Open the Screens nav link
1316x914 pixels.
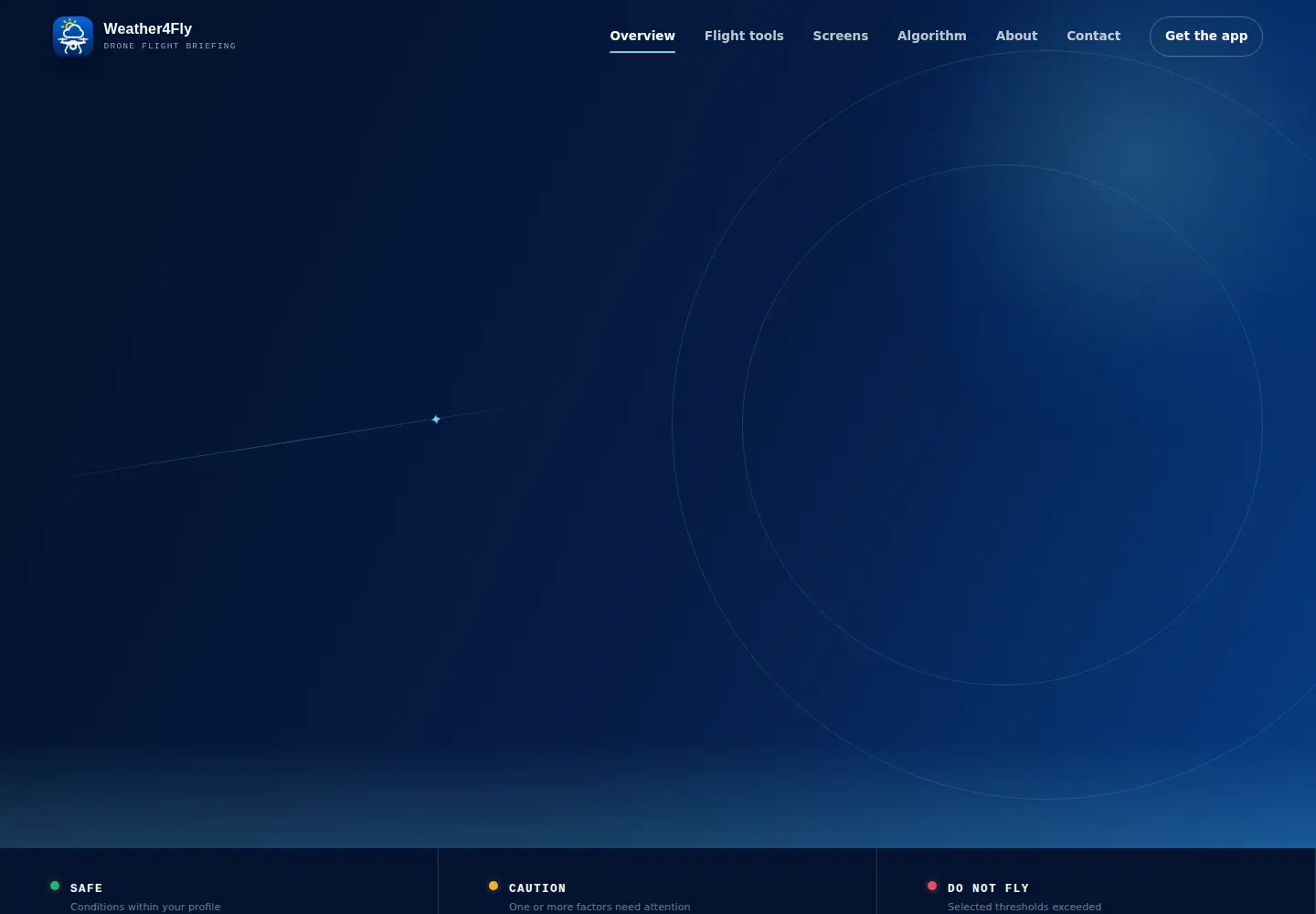tap(841, 36)
